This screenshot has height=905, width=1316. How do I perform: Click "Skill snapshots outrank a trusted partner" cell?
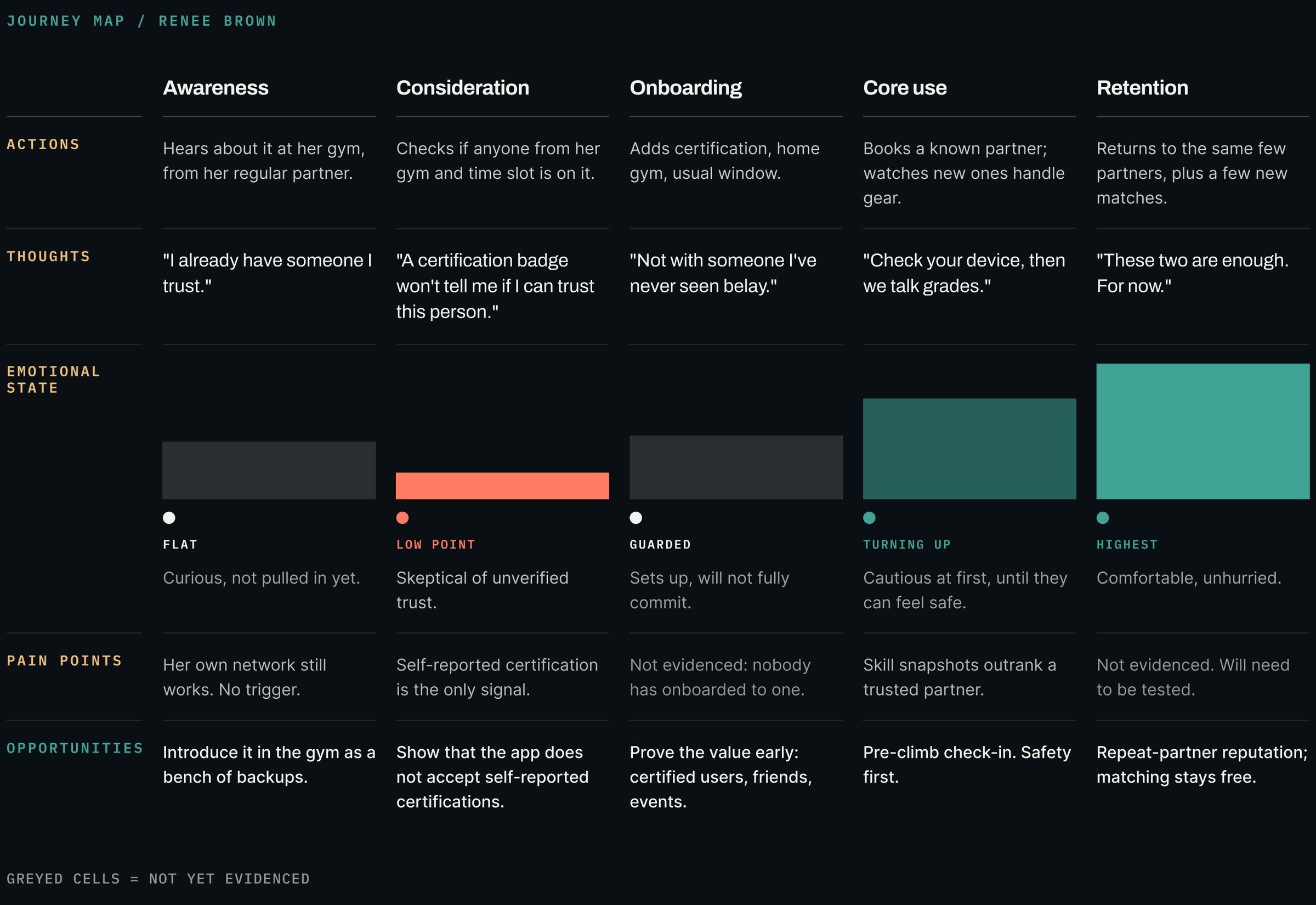(960, 677)
